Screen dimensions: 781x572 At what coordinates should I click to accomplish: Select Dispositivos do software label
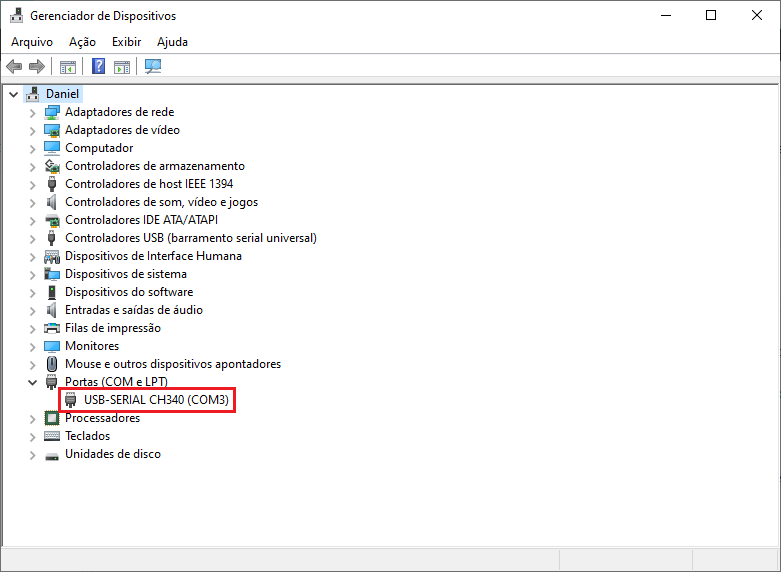coord(129,292)
